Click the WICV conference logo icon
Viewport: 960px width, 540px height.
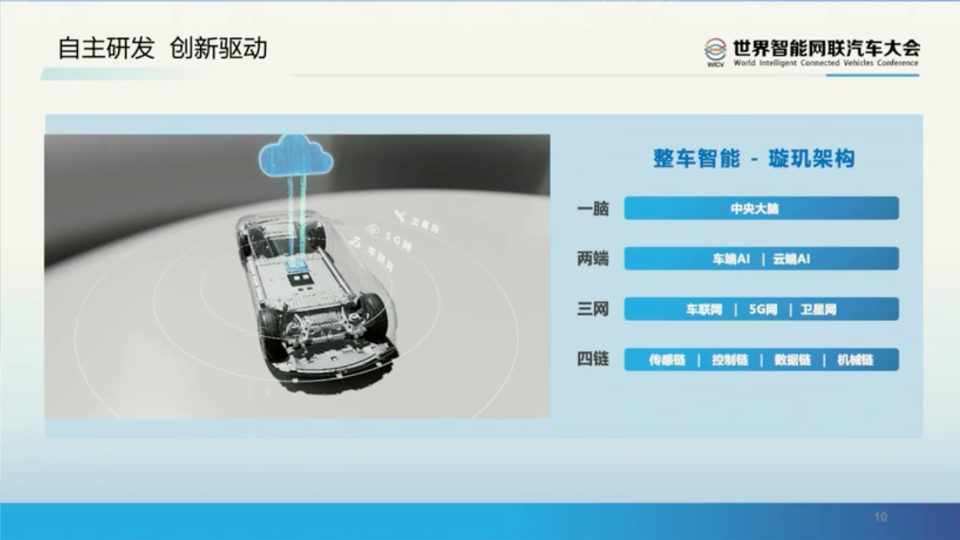[714, 51]
